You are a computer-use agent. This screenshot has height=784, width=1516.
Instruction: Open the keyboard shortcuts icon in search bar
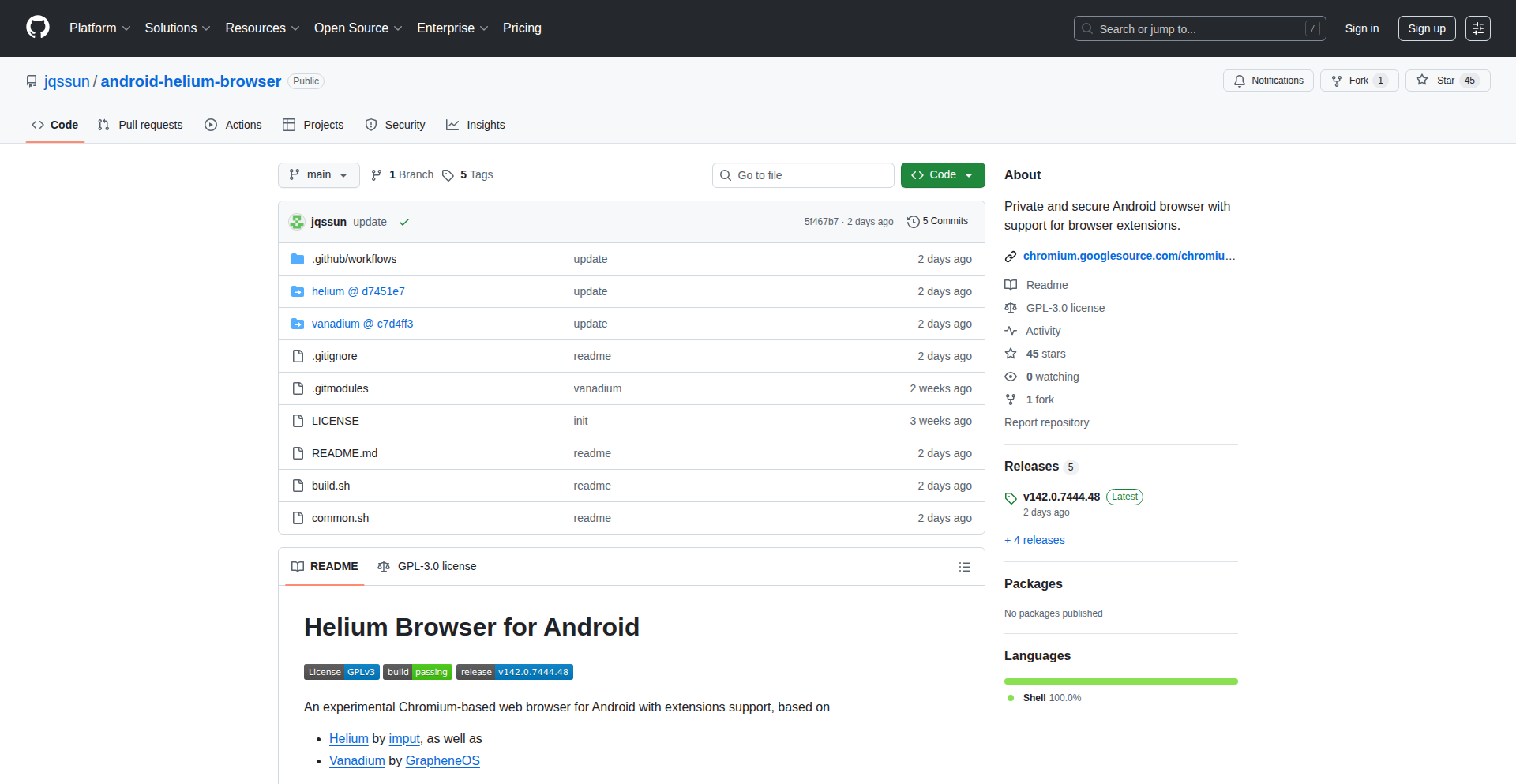(1312, 28)
